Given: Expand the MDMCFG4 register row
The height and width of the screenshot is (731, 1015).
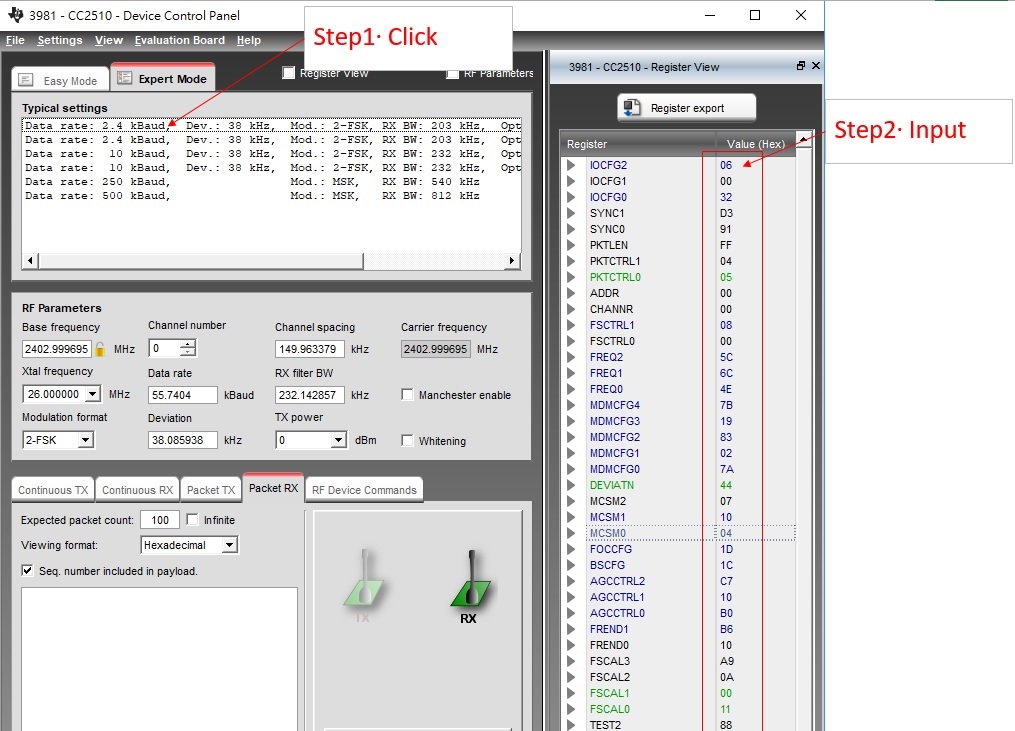Looking at the screenshot, I should [571, 405].
